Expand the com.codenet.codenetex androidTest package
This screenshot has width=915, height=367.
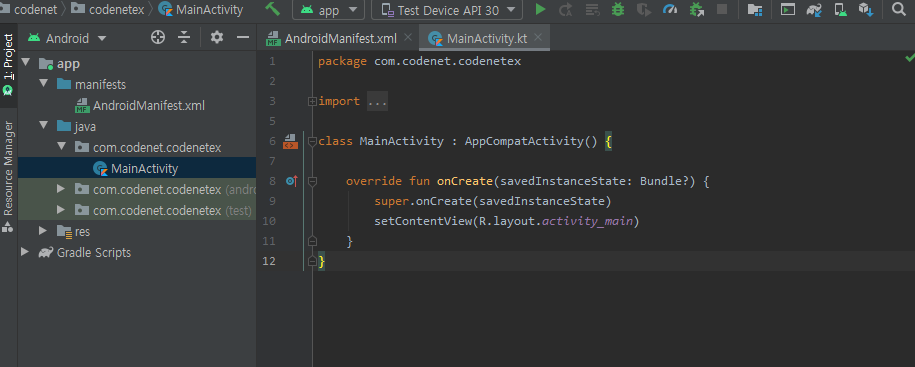tap(61, 188)
